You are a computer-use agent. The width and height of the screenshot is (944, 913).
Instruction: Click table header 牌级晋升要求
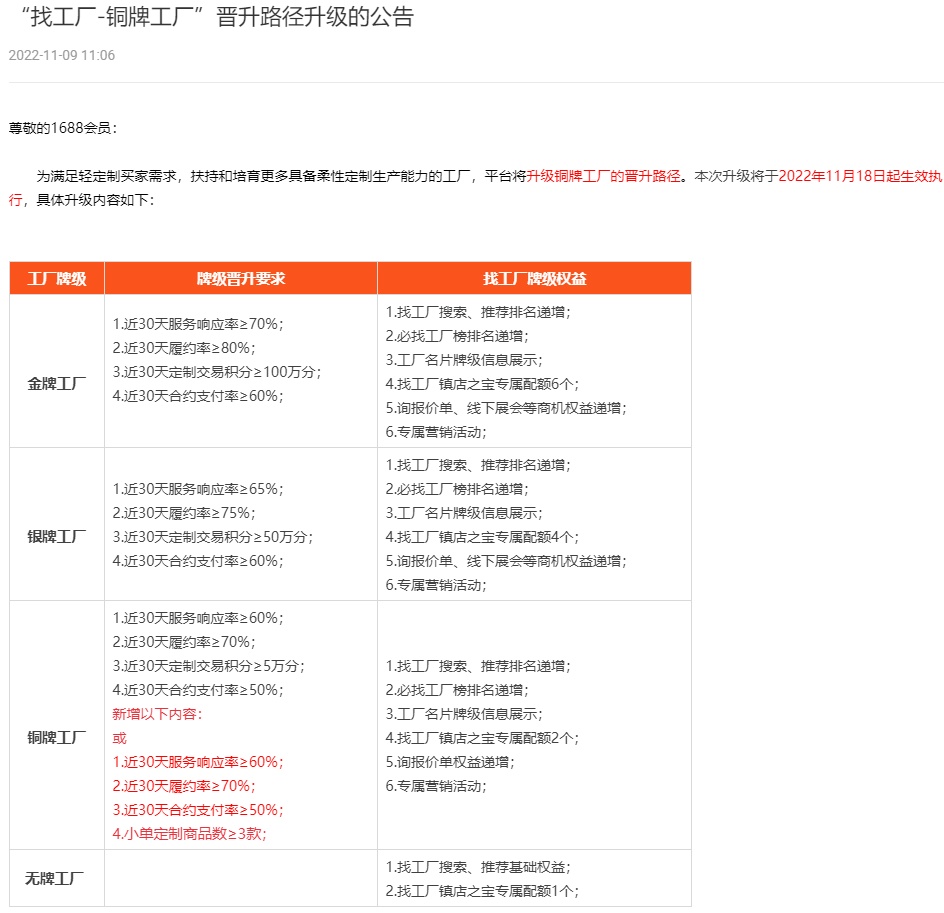(x=241, y=279)
